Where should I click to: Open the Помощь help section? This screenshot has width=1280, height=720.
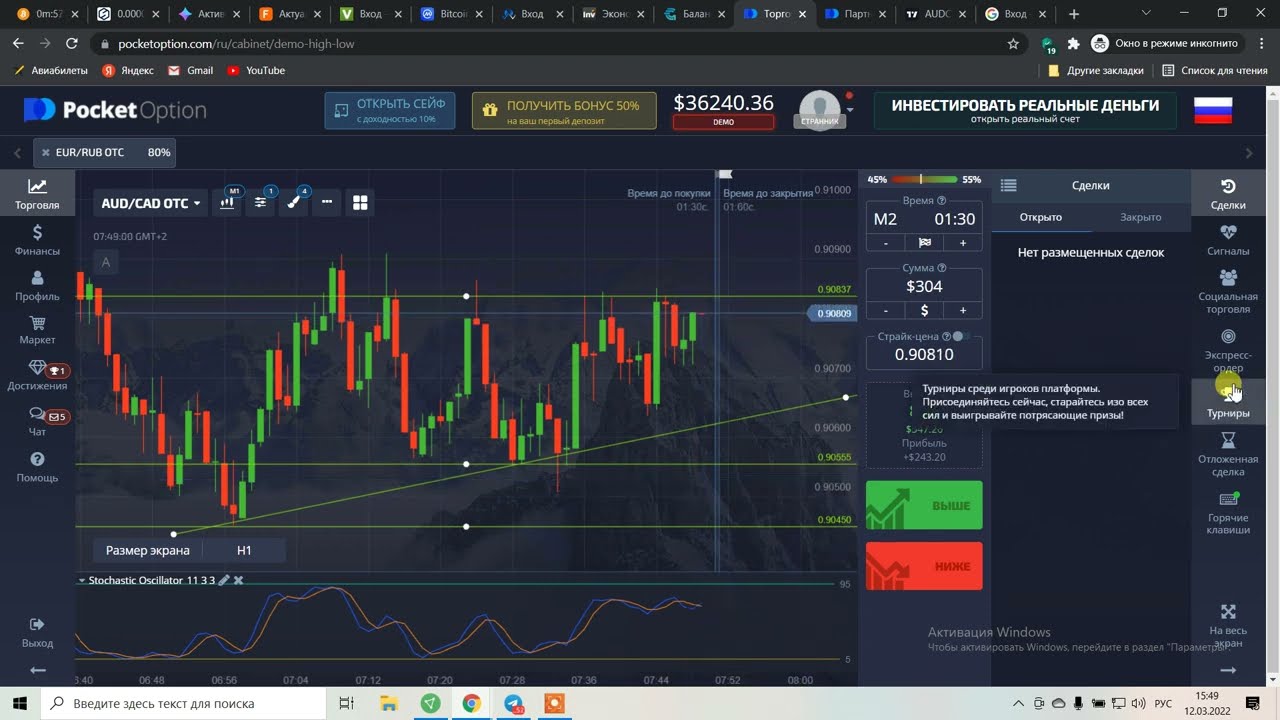click(x=37, y=467)
